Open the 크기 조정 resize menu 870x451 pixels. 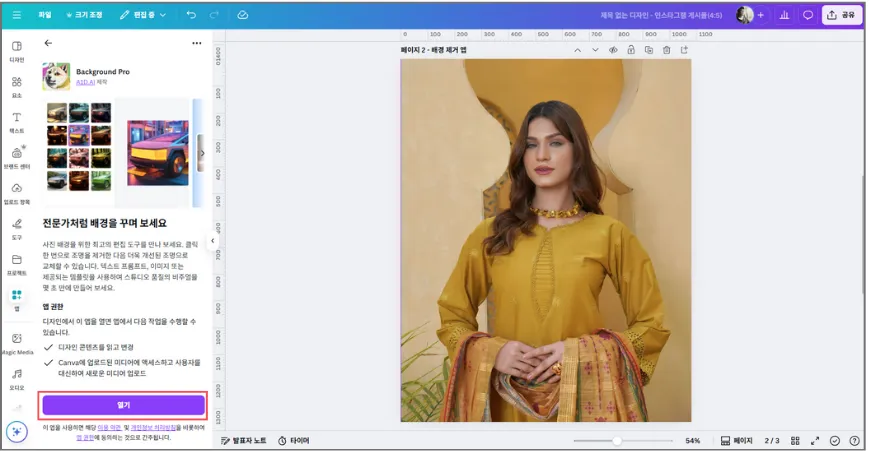pos(84,15)
